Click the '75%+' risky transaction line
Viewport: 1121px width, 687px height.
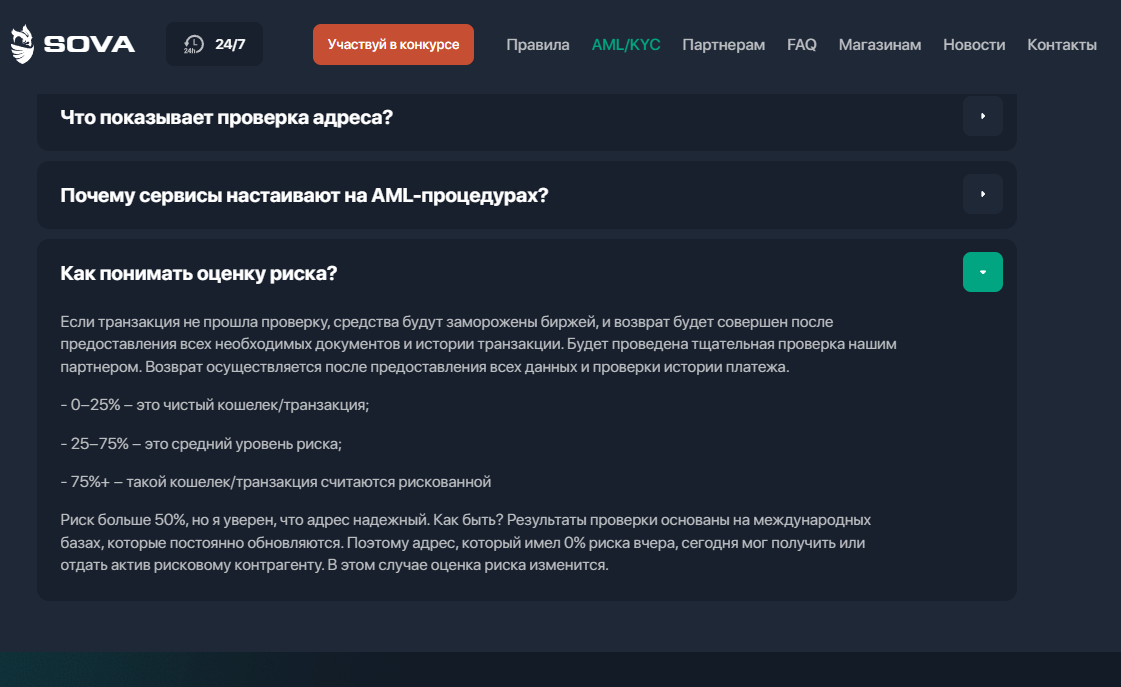[276, 482]
